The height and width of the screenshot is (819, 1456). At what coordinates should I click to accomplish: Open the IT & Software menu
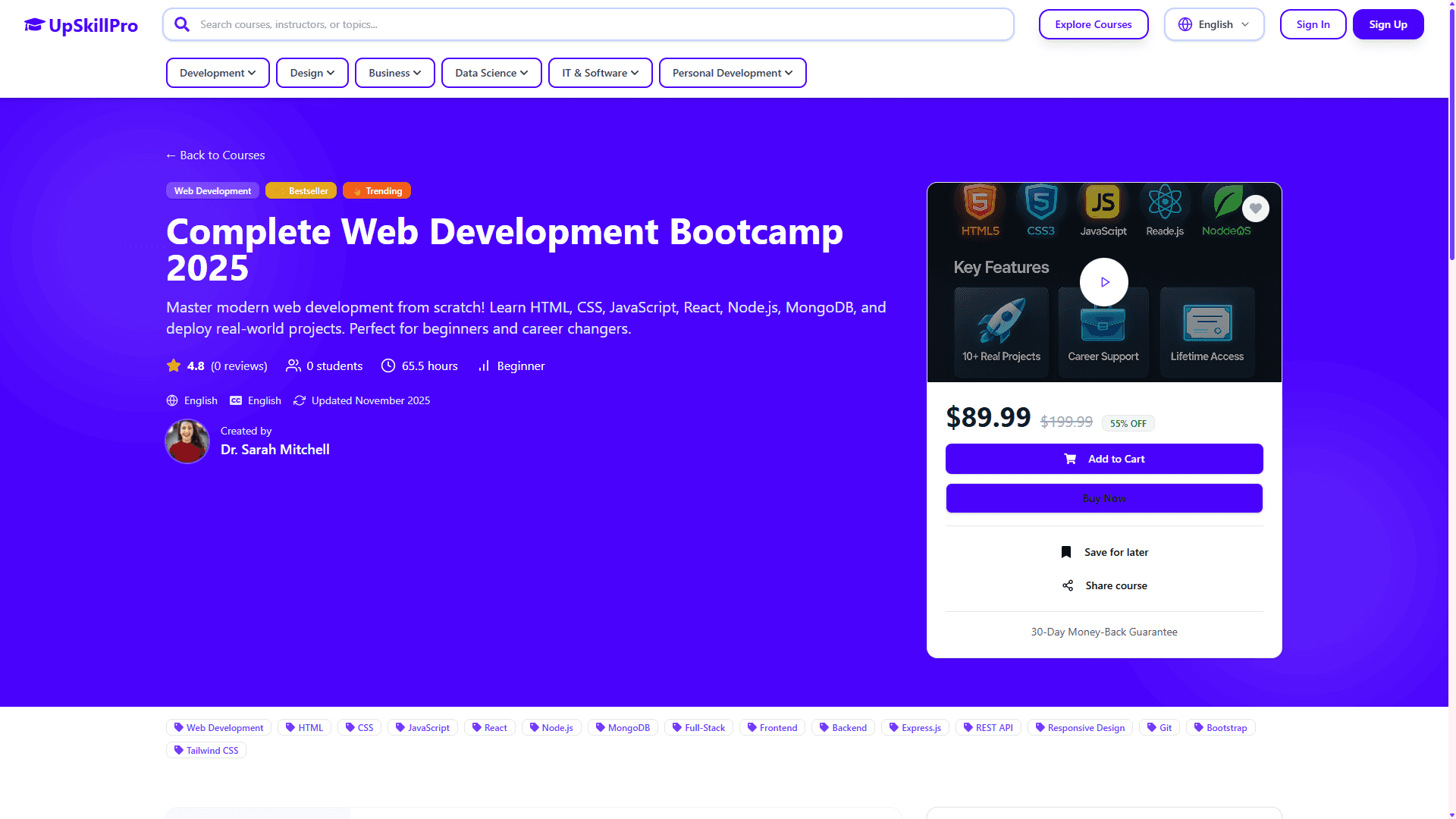[600, 73]
